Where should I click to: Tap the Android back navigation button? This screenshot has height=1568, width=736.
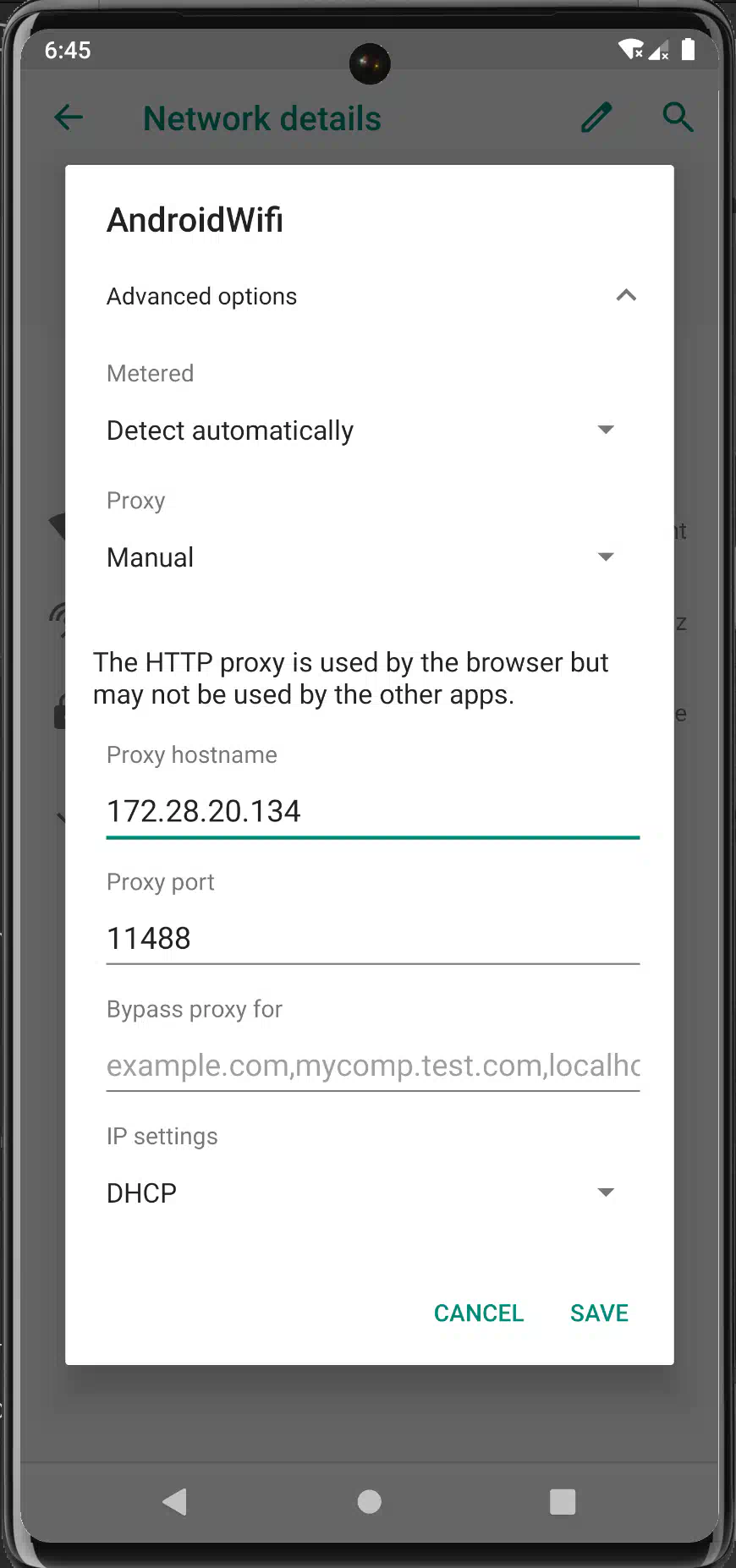[x=174, y=1501]
